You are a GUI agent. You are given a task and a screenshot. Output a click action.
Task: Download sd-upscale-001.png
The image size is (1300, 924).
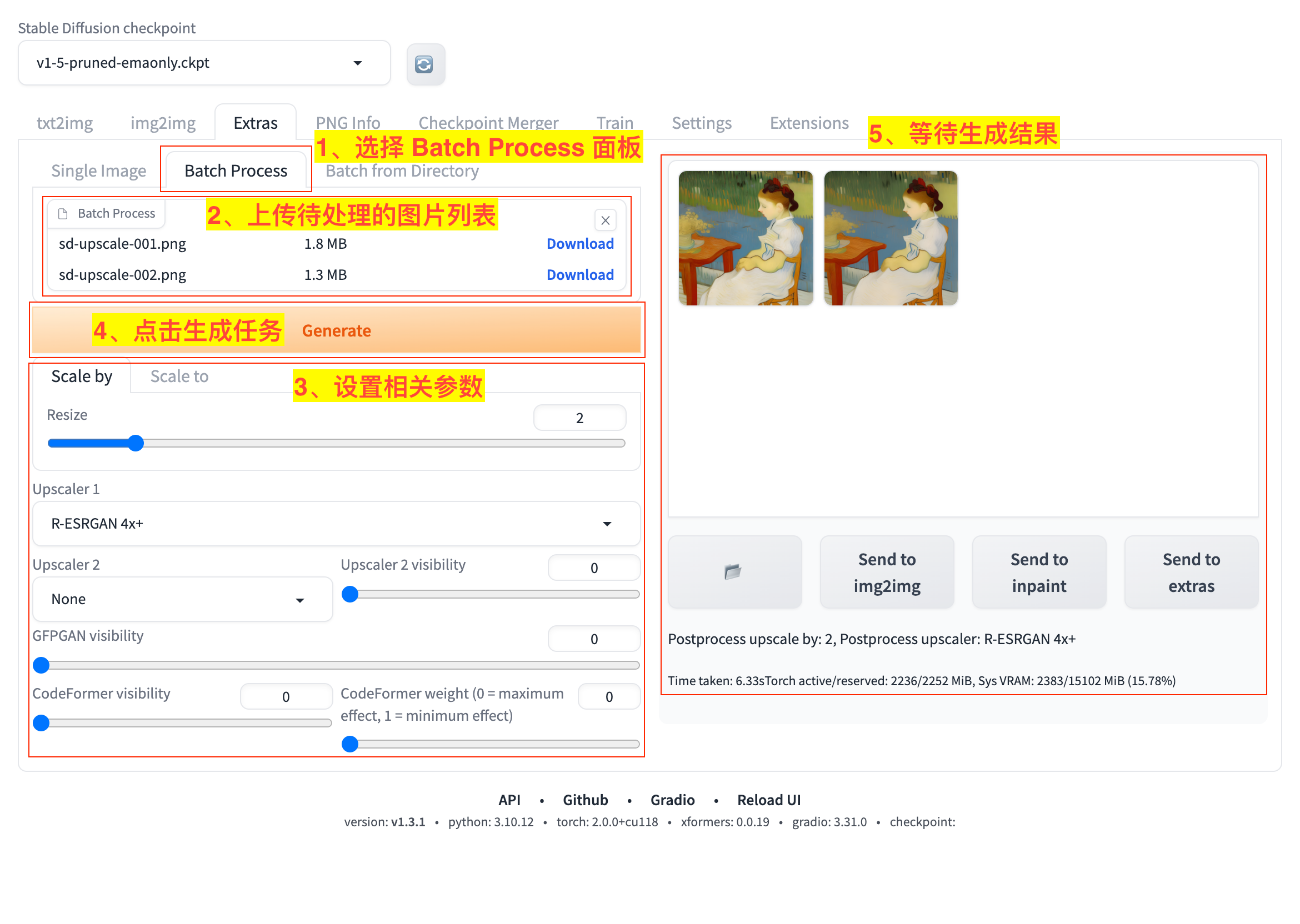click(x=580, y=244)
